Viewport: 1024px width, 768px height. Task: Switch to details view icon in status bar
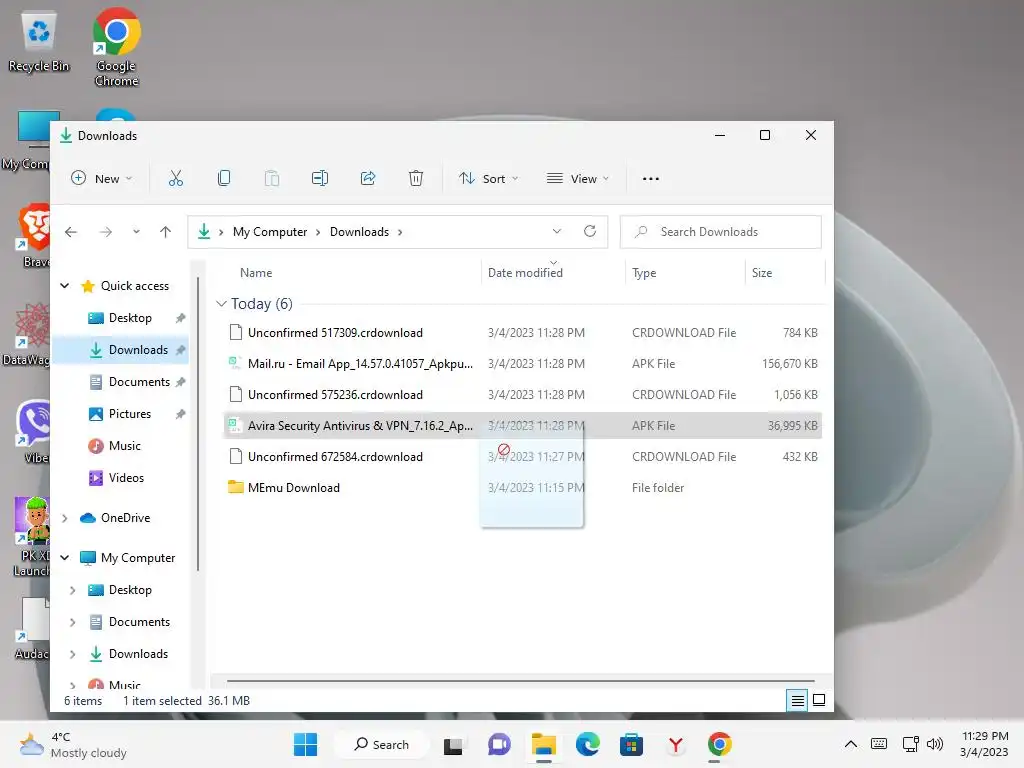(797, 701)
